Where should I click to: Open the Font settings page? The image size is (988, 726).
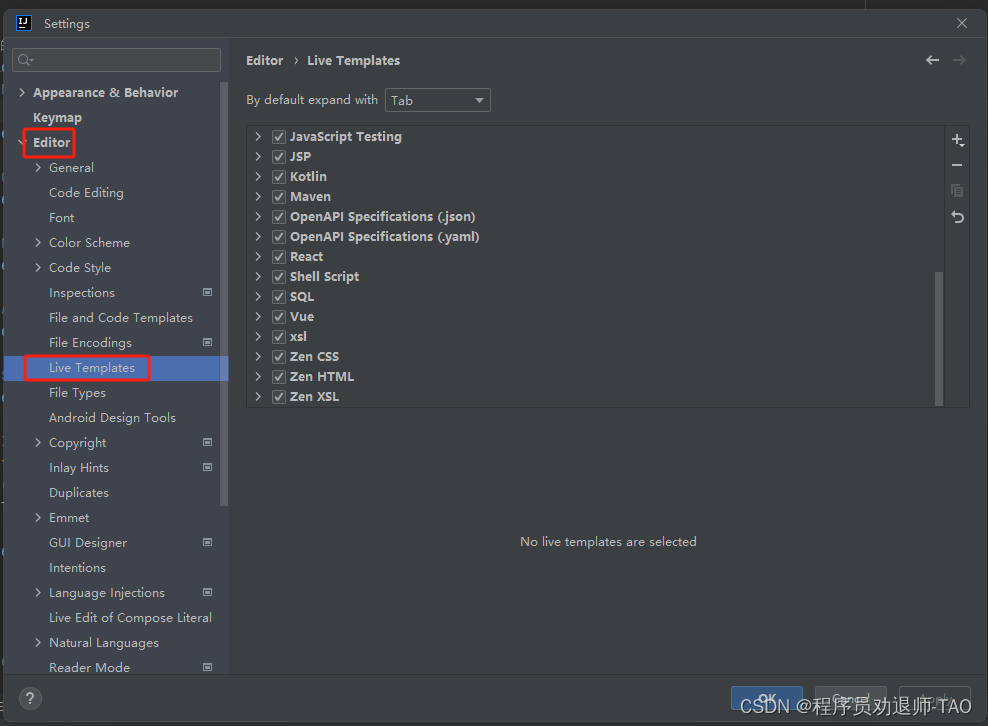[x=62, y=217]
